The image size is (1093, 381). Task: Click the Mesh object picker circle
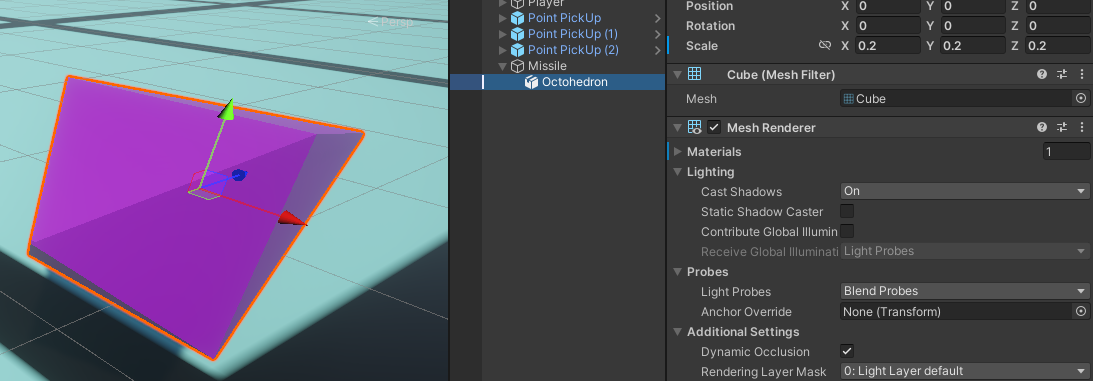point(1081,98)
